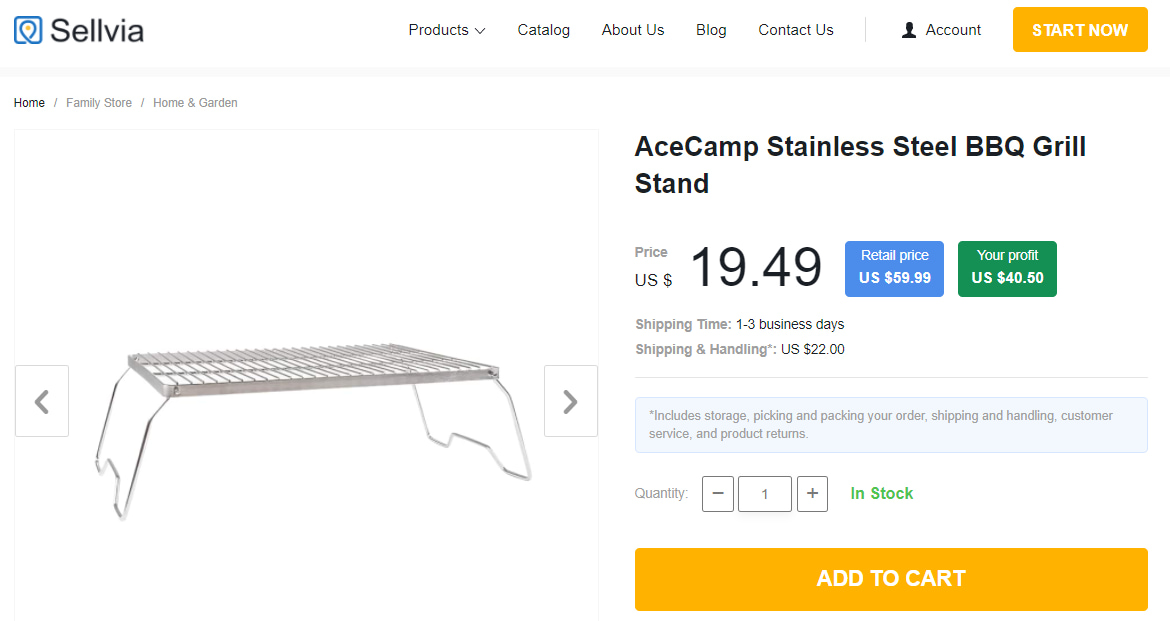This screenshot has width=1170, height=621.
Task: Click the plus quantity icon
Action: point(812,493)
